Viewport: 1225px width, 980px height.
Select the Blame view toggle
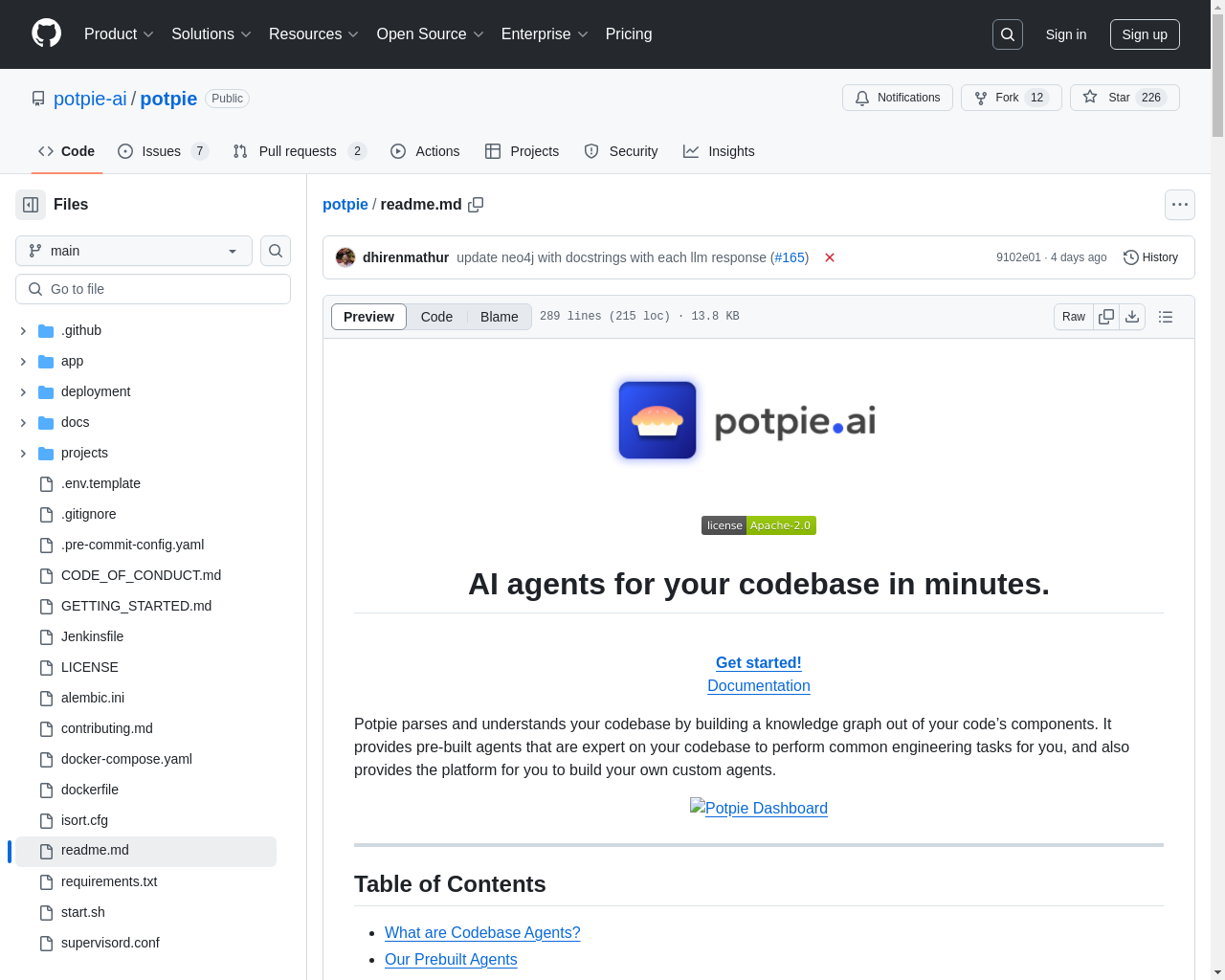pos(500,317)
